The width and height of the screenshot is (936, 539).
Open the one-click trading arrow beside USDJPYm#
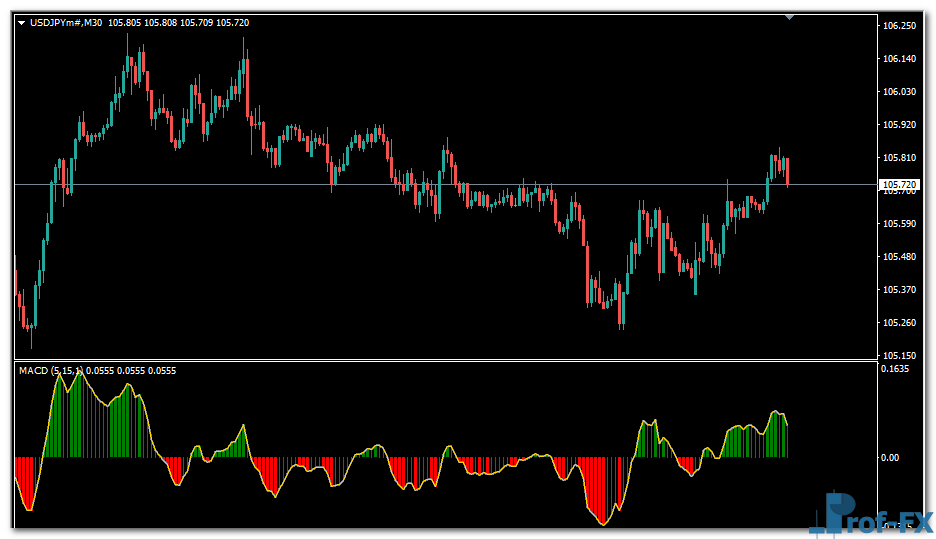click(x=22, y=22)
